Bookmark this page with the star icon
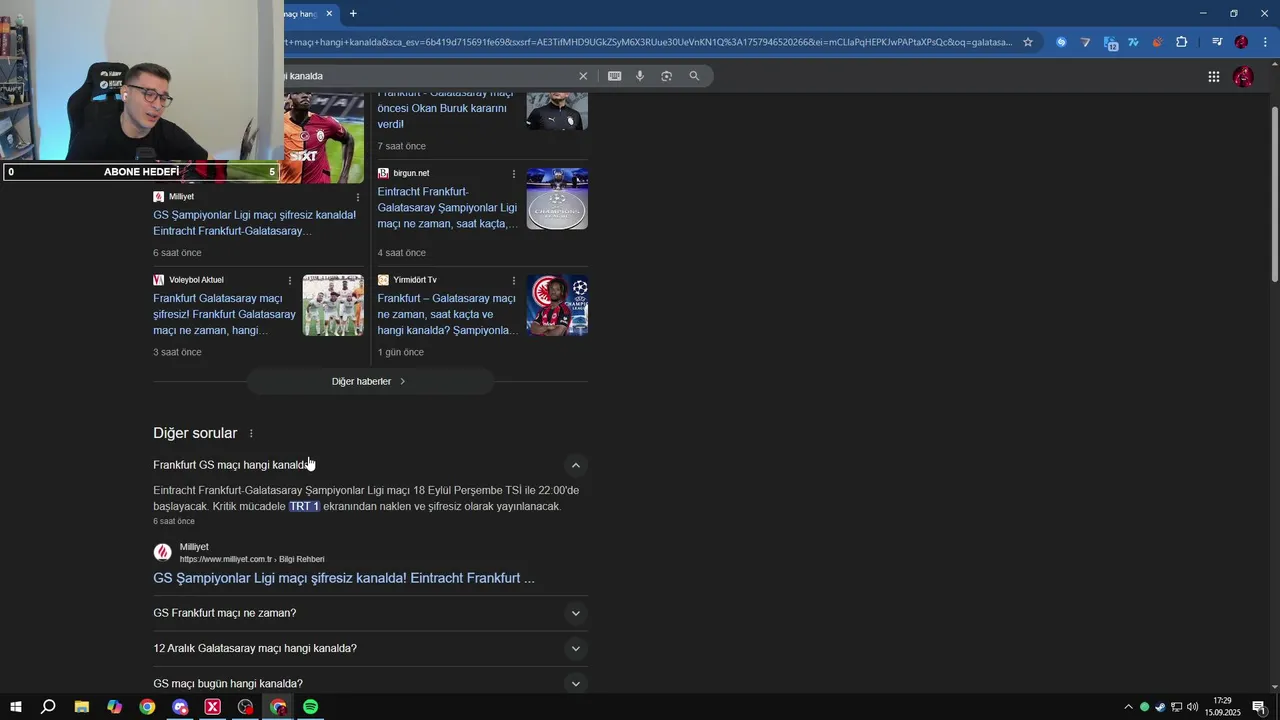 point(1027,42)
